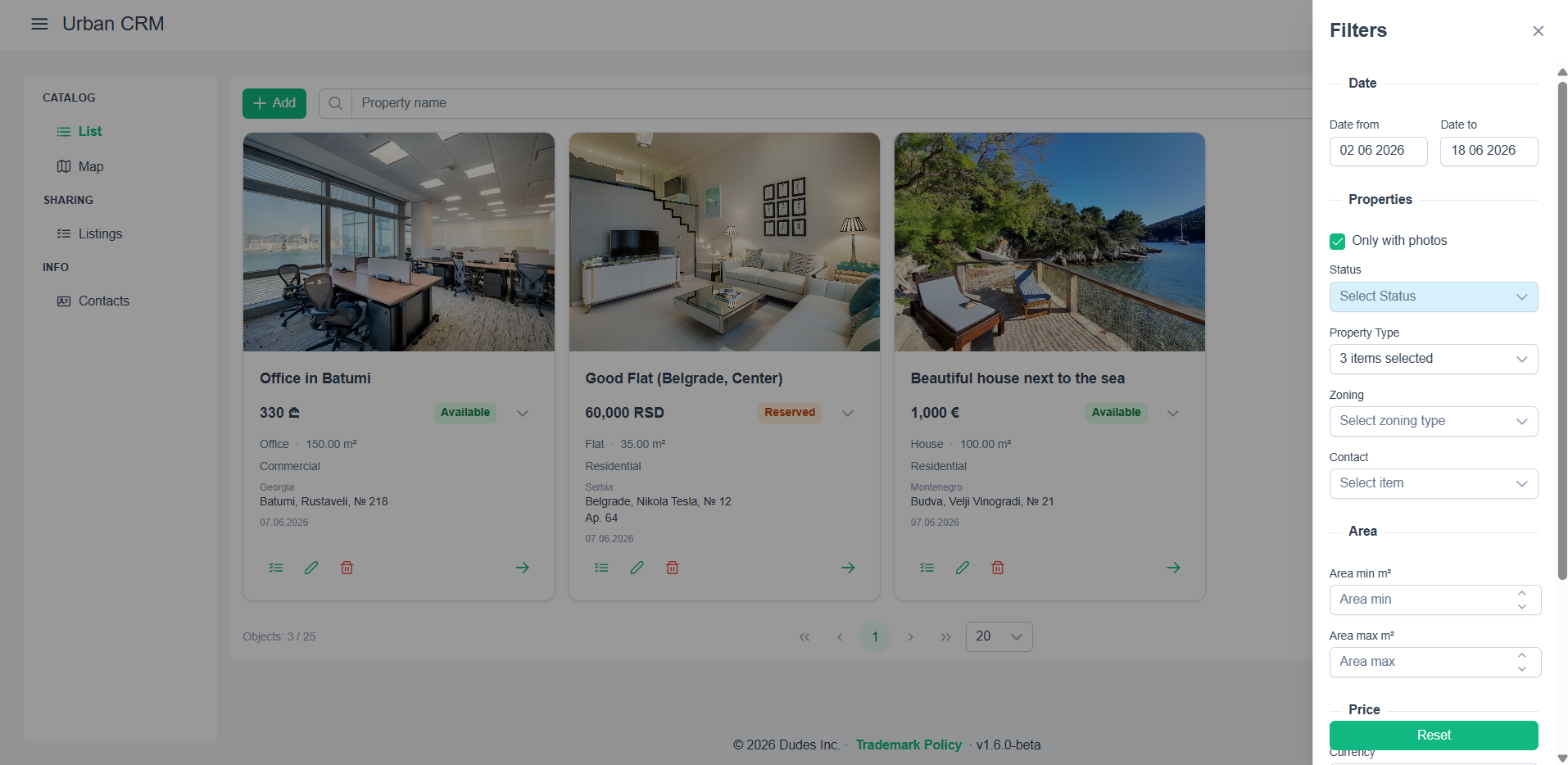Increase the Area min value
The height and width of the screenshot is (765, 1568).
(1521, 593)
